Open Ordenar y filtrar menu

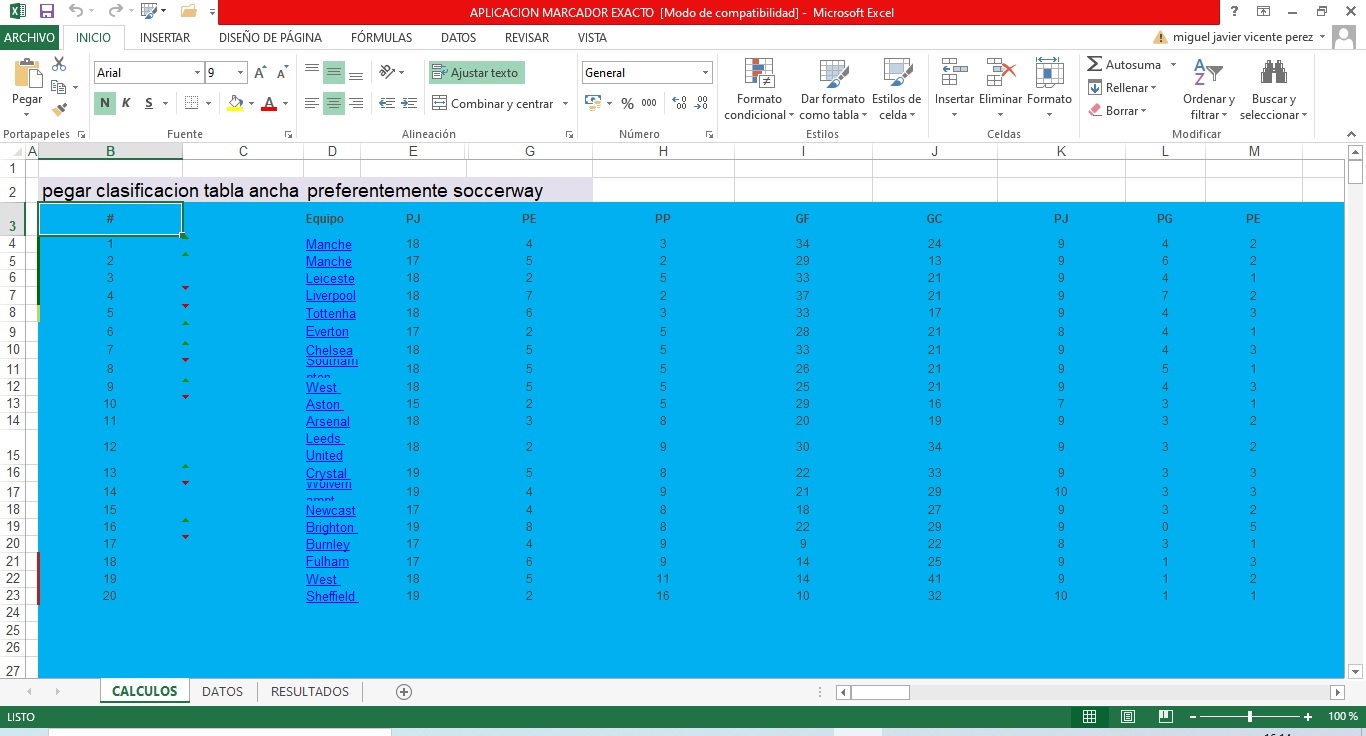(x=1209, y=89)
